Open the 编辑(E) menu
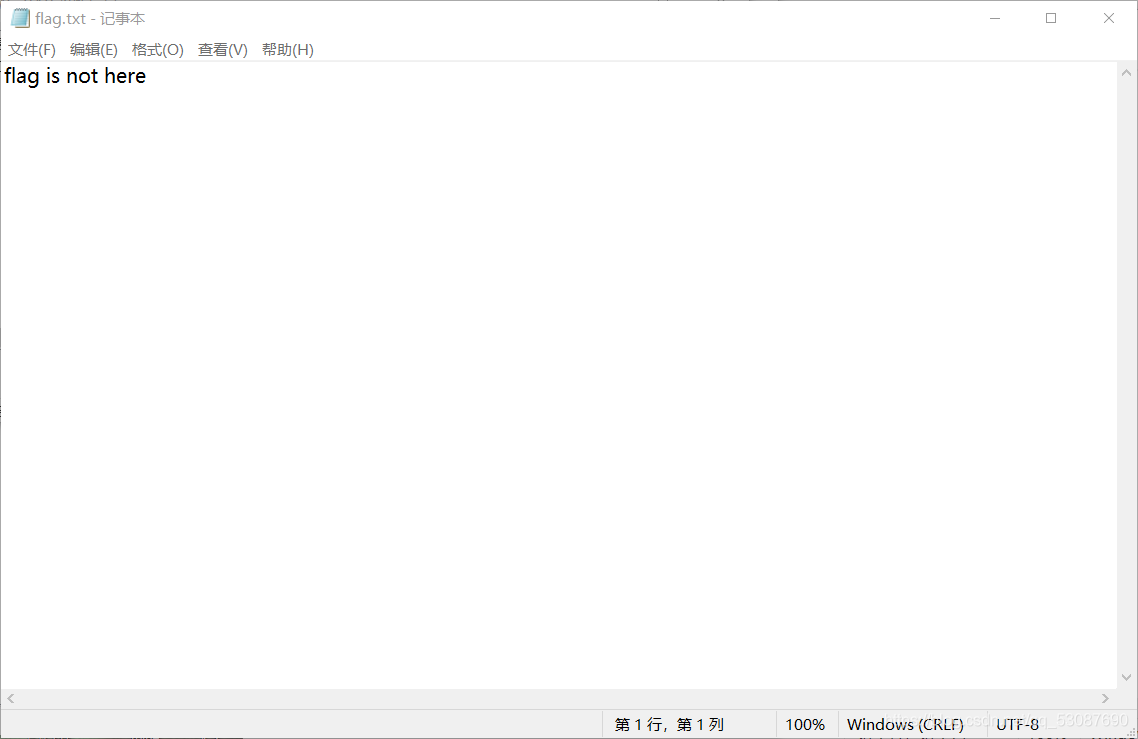 94,49
